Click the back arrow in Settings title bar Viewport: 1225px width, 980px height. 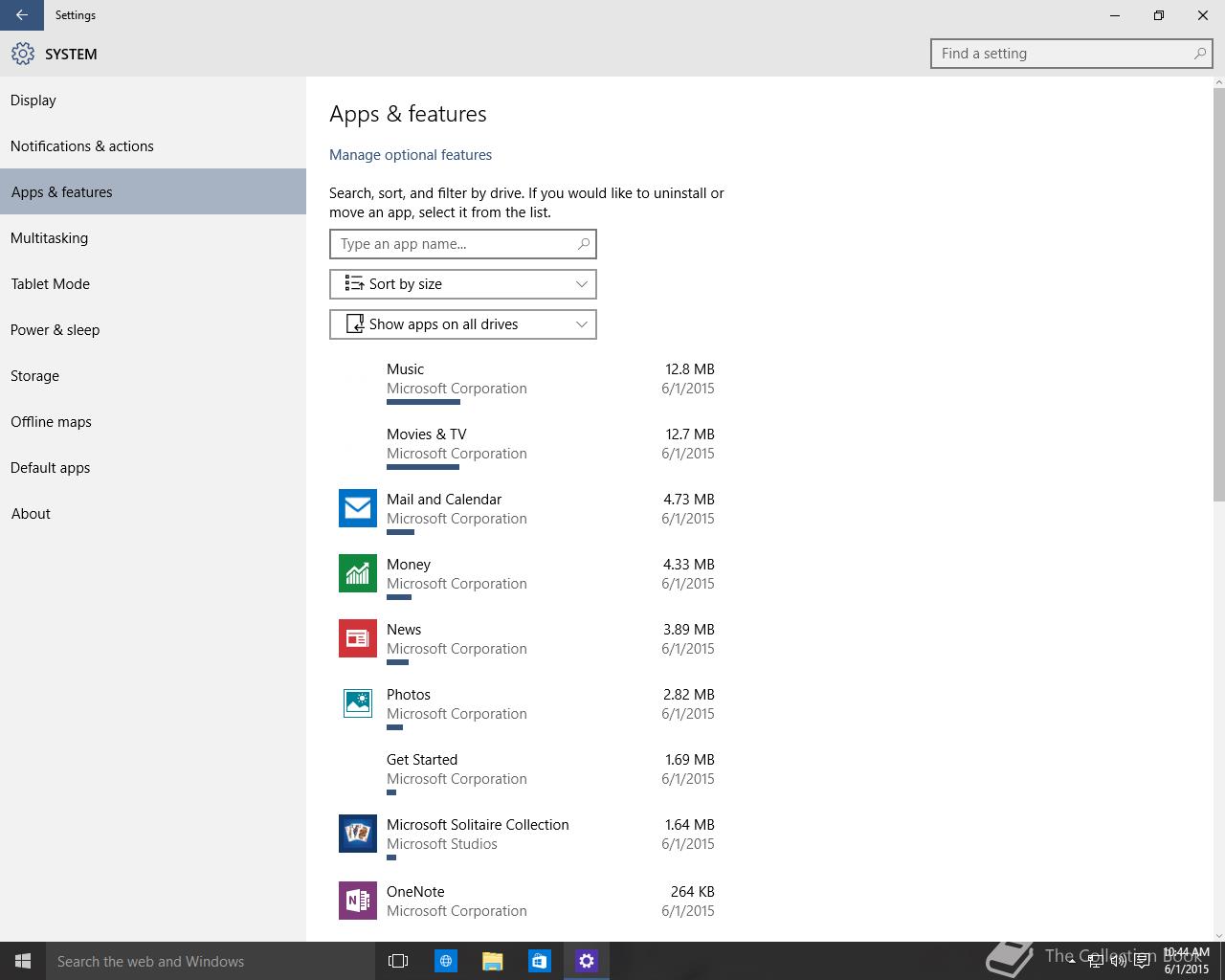click(21, 15)
